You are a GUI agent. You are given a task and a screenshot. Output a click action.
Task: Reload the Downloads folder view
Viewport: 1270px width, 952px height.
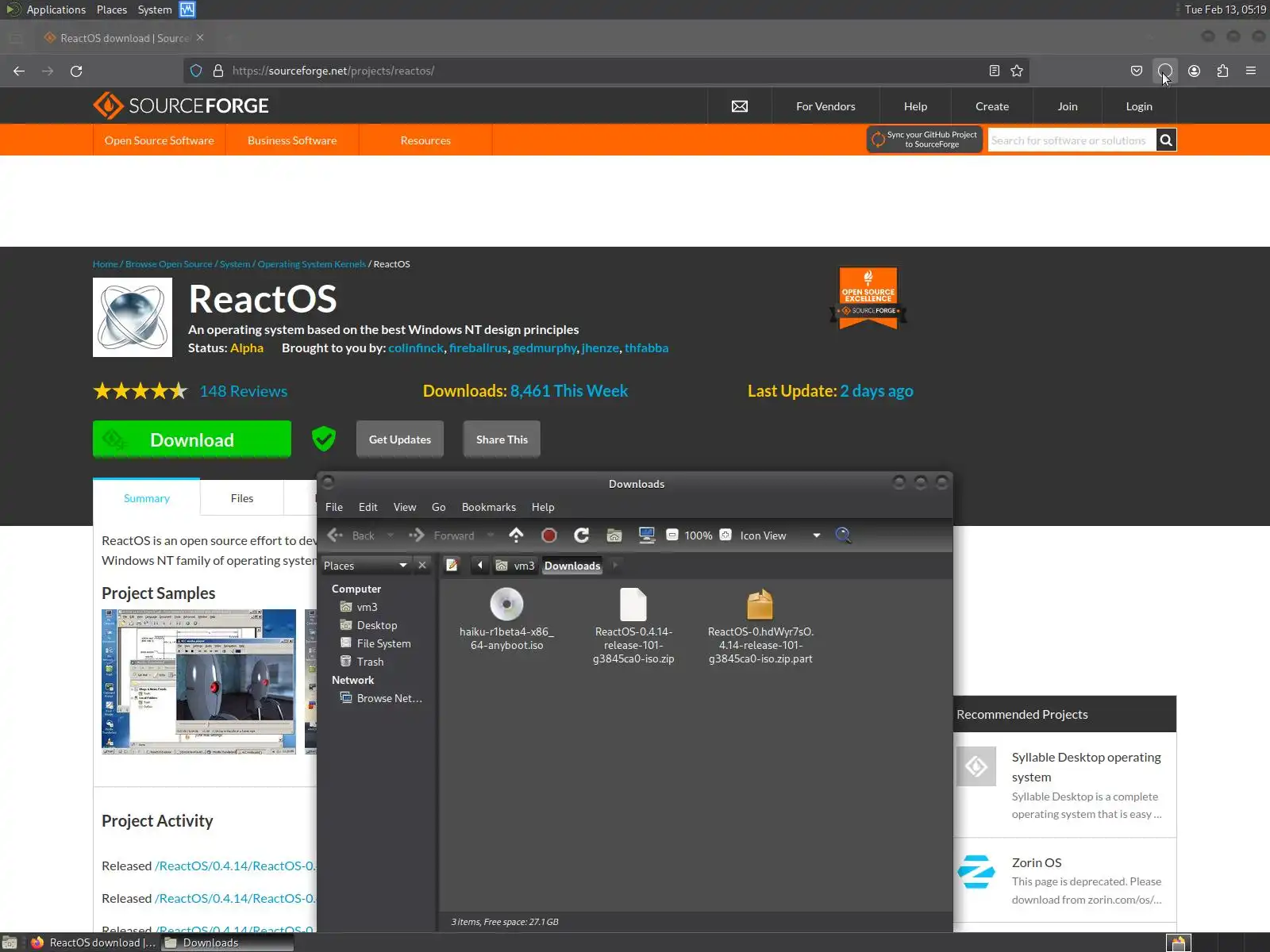582,535
